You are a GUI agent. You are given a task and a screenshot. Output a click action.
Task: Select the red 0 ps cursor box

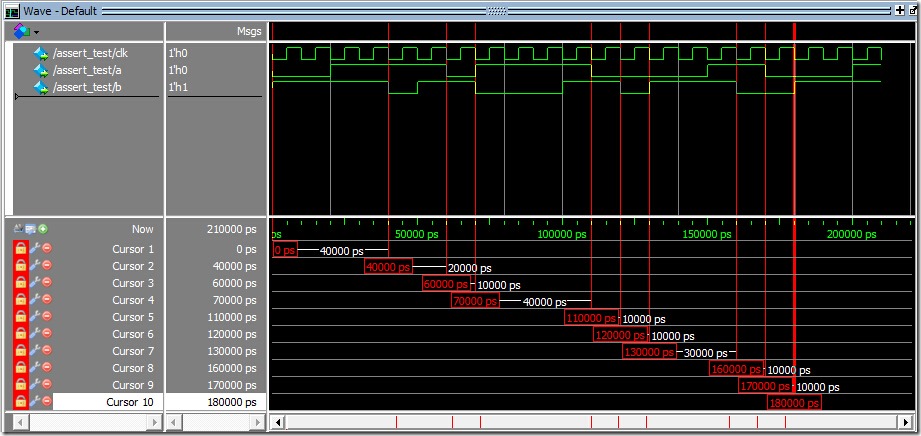[x=285, y=250]
